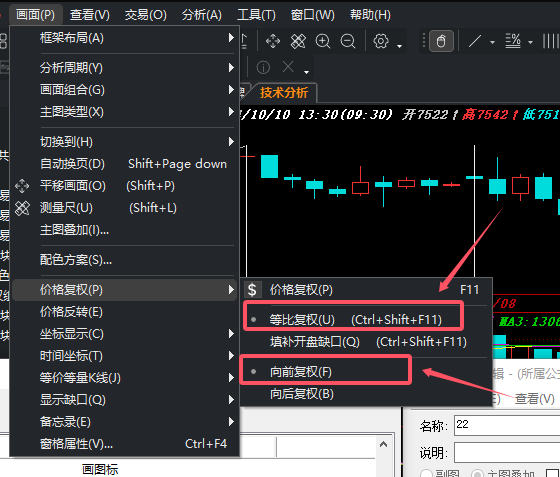Open the 画面(P) menu
Viewport: 560px width, 477px height.
[35, 15]
